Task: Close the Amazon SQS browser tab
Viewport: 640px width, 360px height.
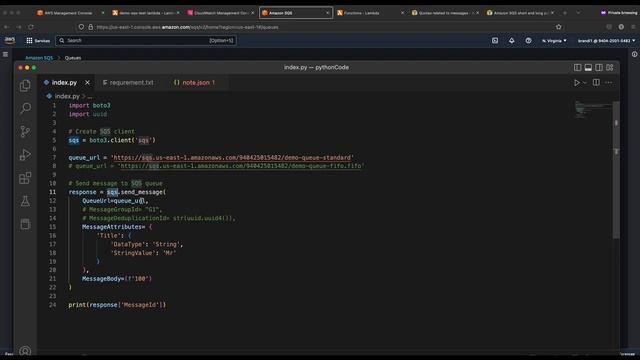Action: click(x=327, y=13)
